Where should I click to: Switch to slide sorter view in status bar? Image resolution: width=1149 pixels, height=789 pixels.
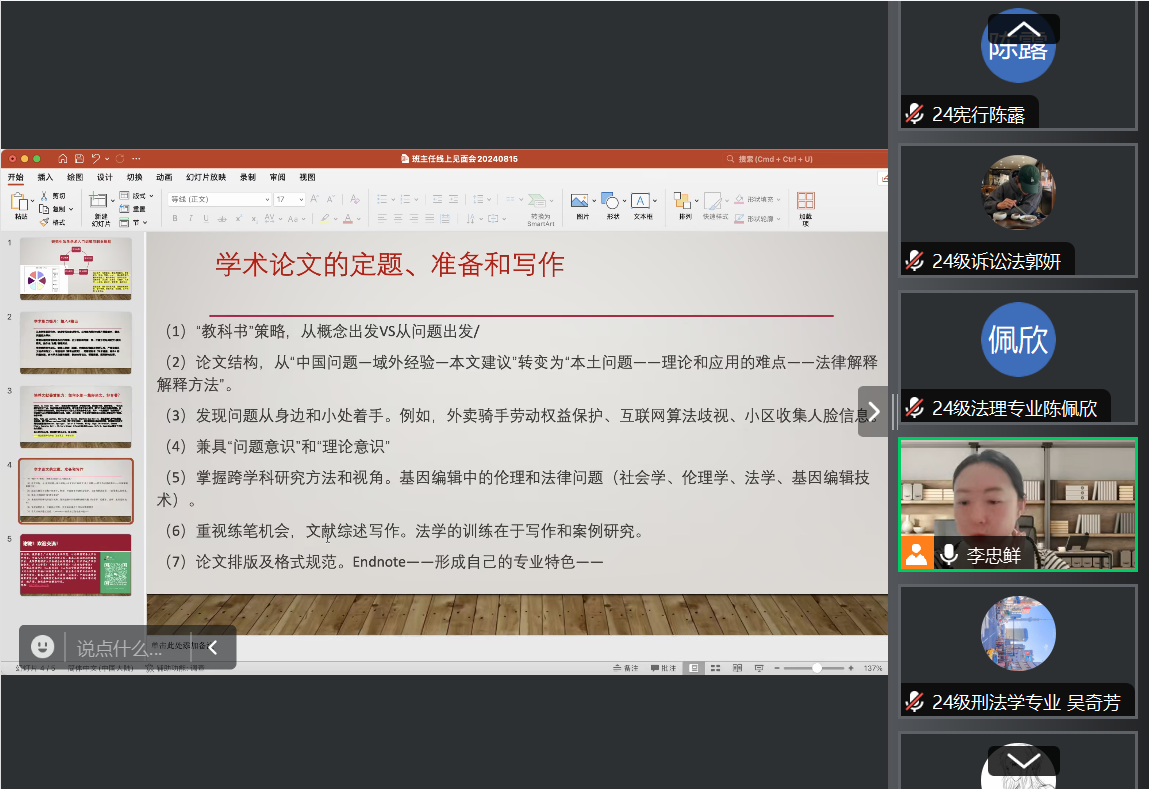[715, 668]
